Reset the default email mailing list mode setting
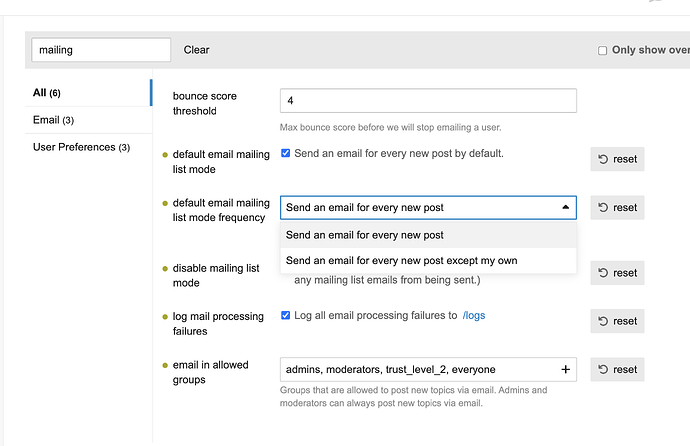690x446 pixels. click(617, 159)
